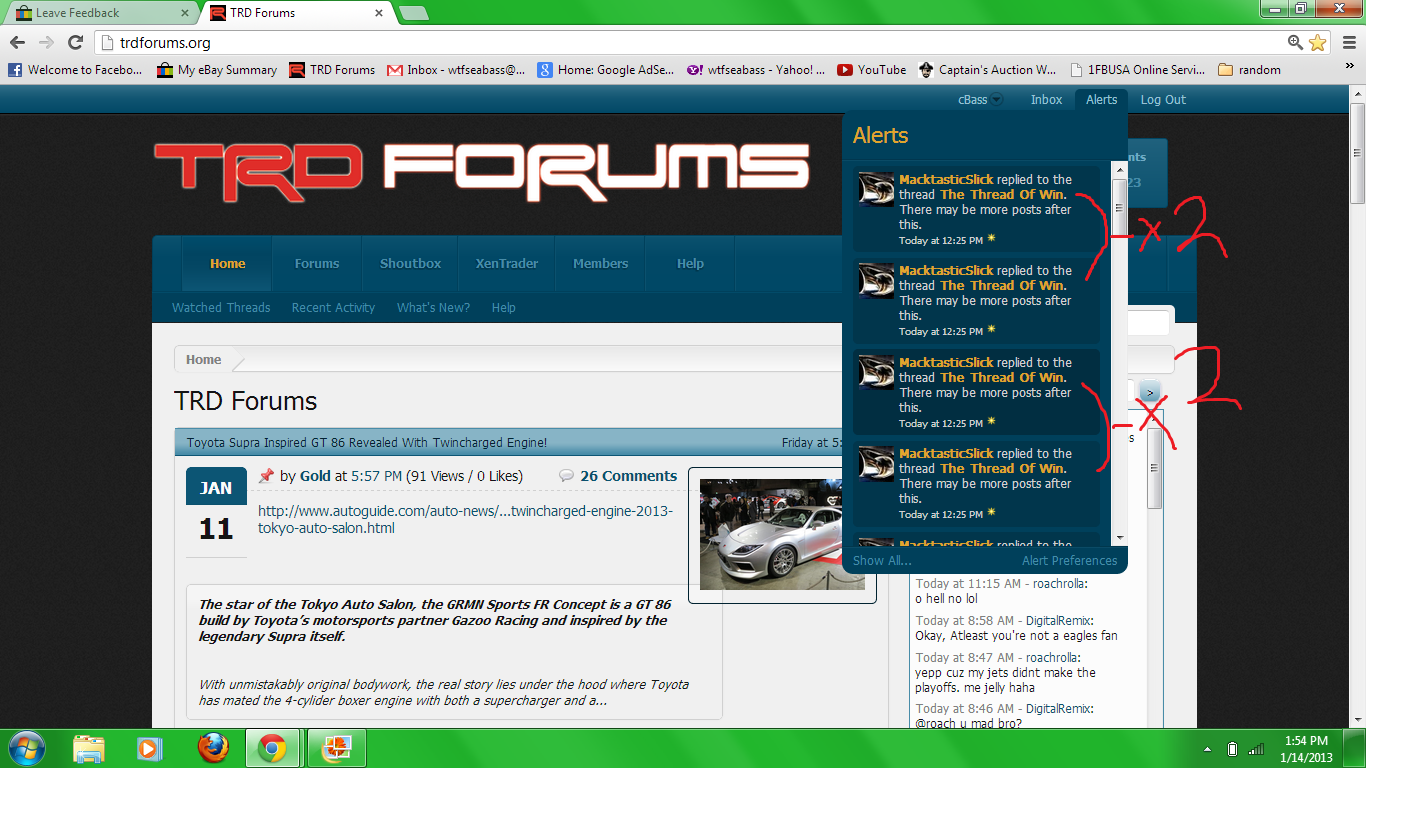Click Show All... in Alerts popup
This screenshot has height=830, width=1426.
coord(882,561)
